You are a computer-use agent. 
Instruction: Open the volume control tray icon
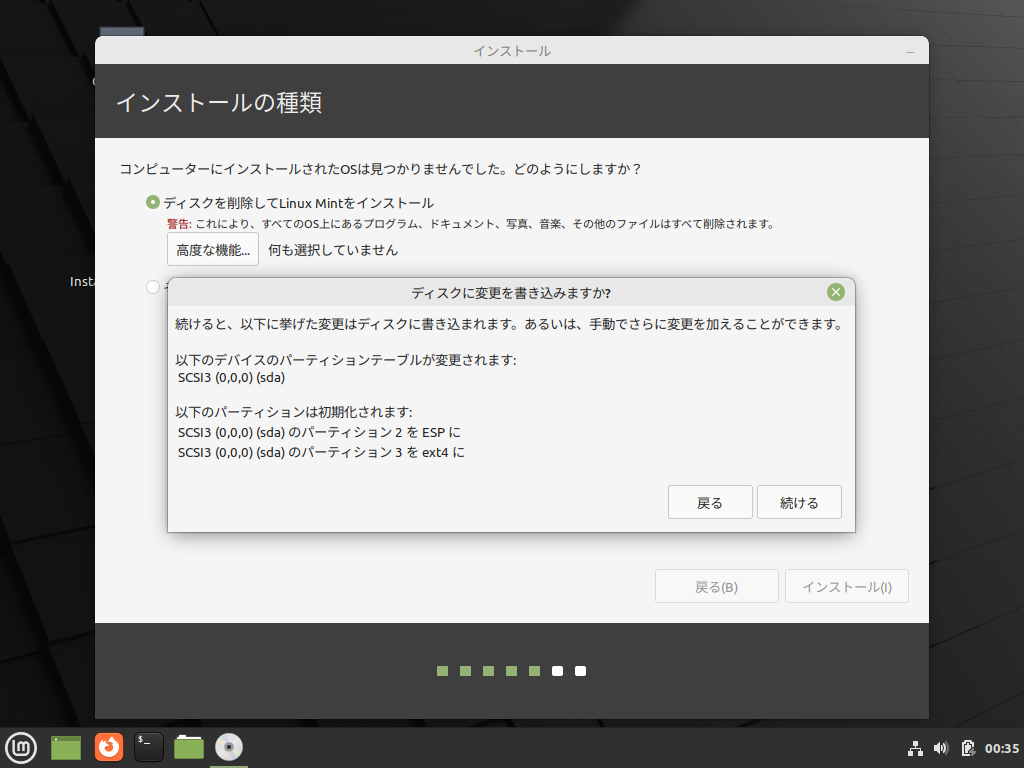(941, 748)
